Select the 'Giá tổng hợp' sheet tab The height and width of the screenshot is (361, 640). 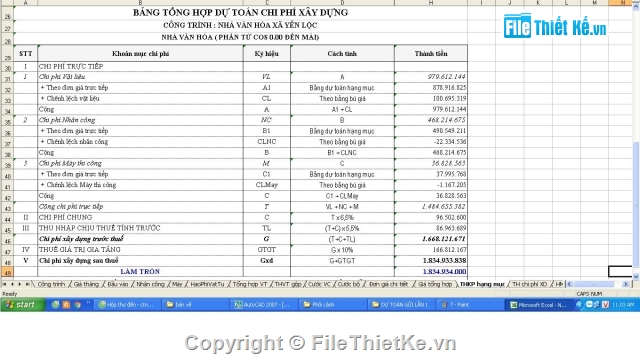pyautogui.click(x=435, y=284)
